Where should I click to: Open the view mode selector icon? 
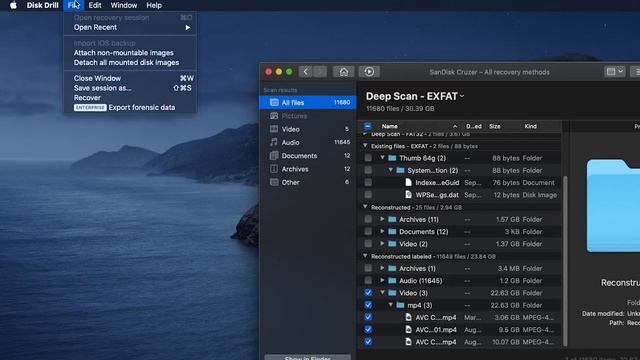(614, 72)
